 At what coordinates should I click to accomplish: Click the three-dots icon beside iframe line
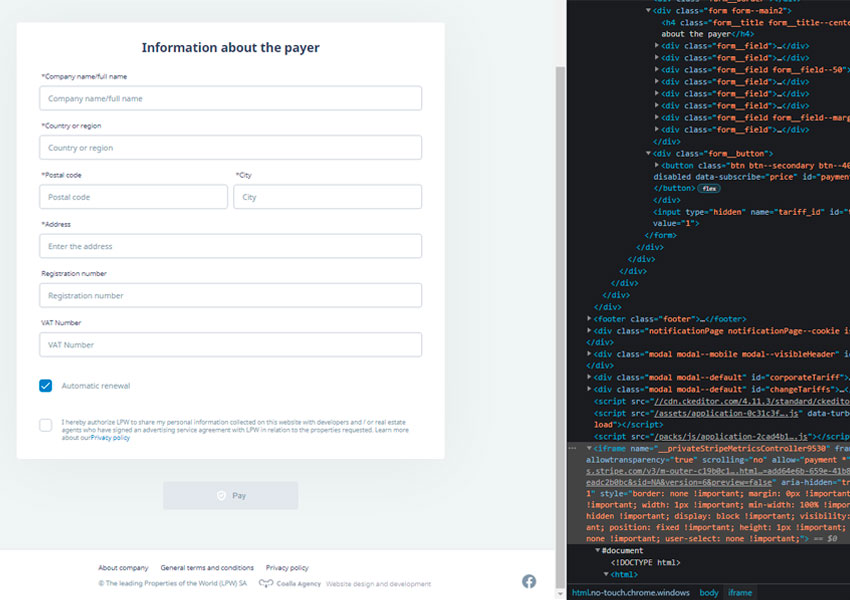pyautogui.click(x=572, y=448)
